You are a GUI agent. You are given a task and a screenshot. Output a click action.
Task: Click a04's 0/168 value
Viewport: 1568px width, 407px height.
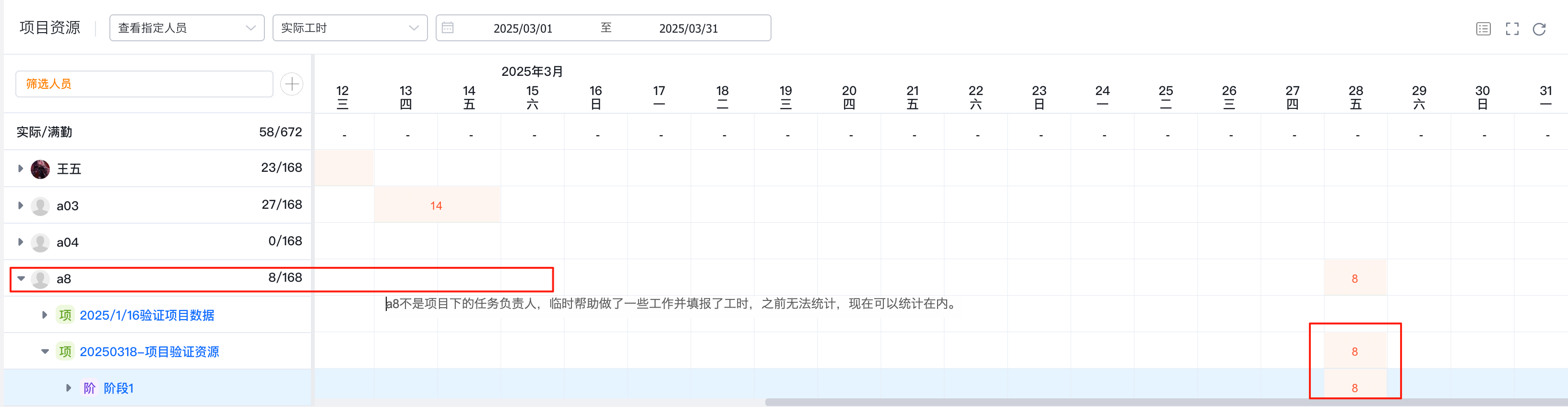click(285, 241)
